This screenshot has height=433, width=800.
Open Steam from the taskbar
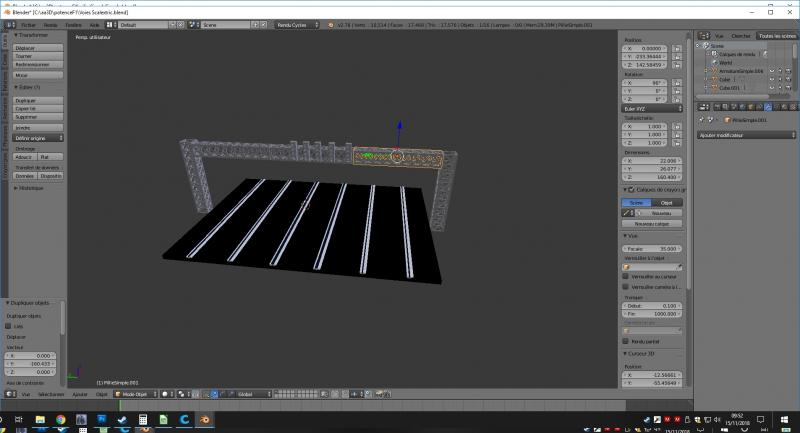(122, 420)
